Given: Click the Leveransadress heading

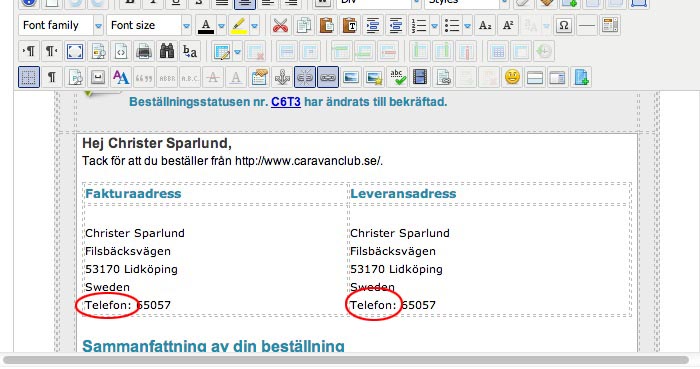Looking at the screenshot, I should point(403,194).
